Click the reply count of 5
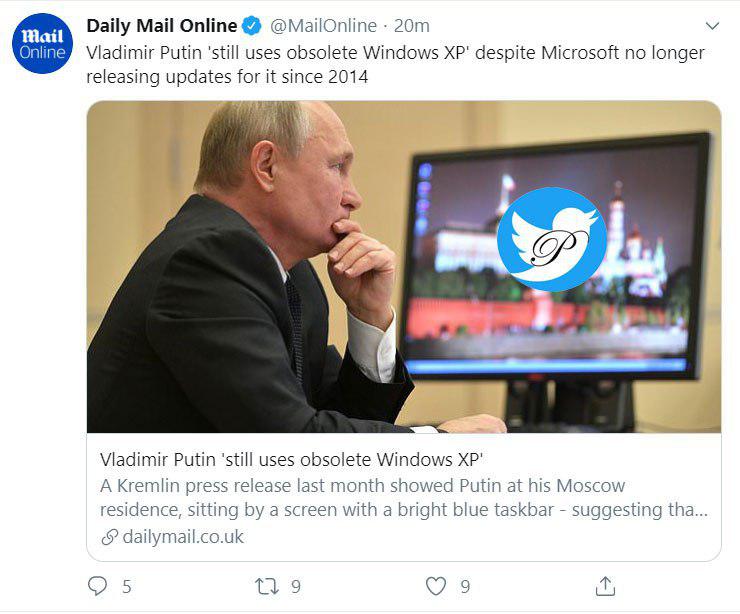The width and height of the screenshot is (740, 614). (x=127, y=587)
